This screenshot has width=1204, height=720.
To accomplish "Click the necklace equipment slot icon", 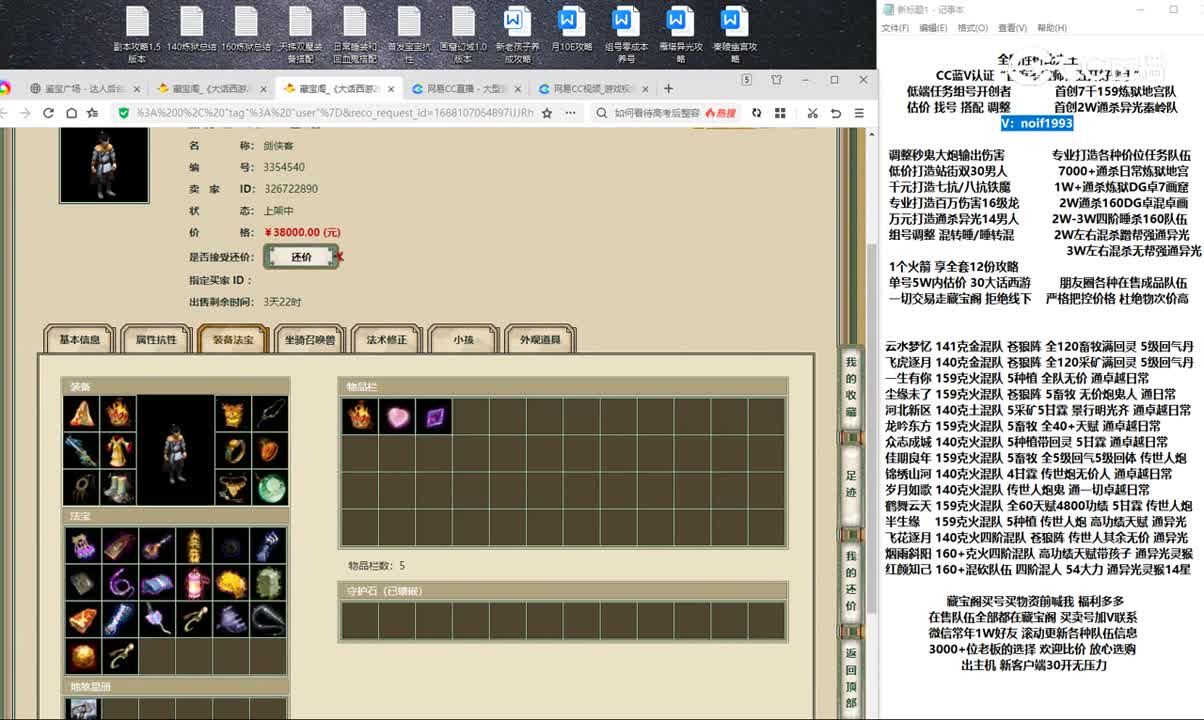I will point(233,487).
